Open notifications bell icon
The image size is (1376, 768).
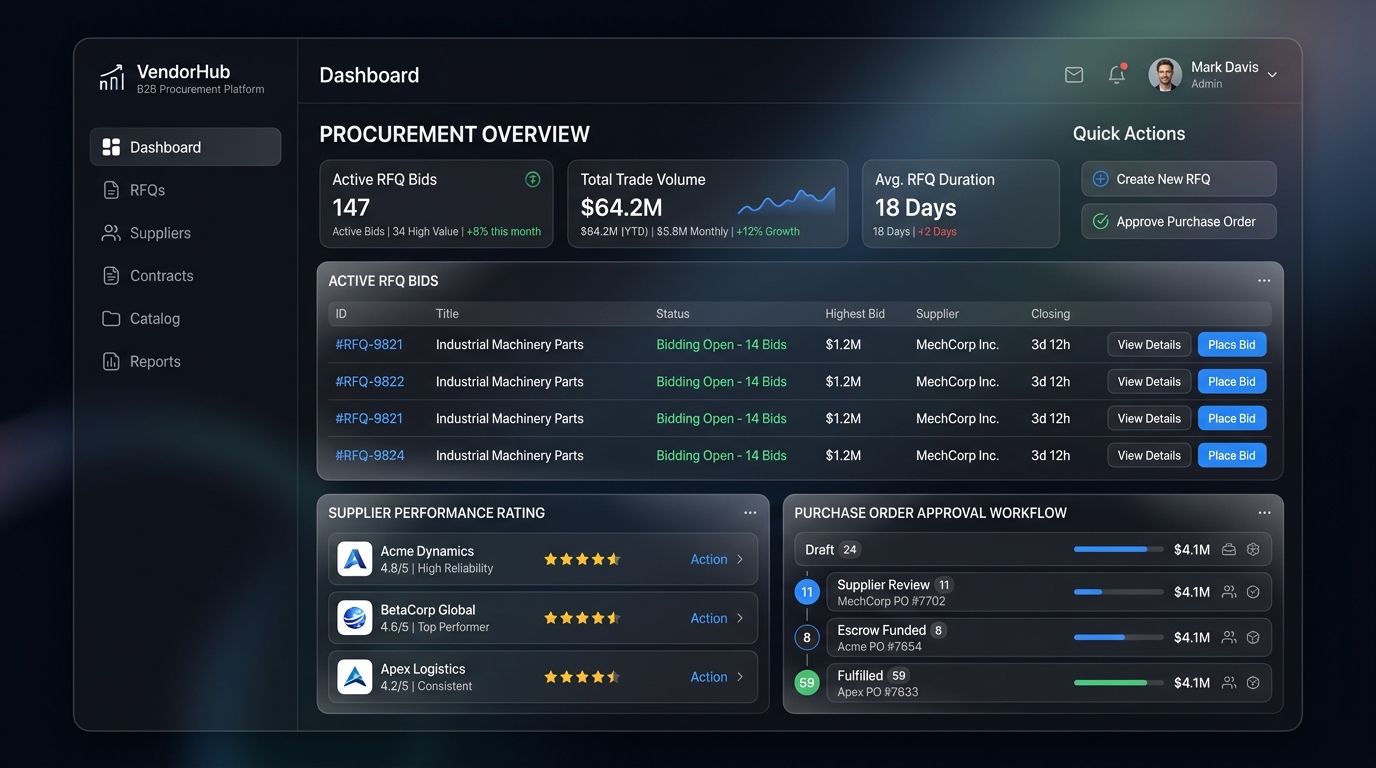[1117, 75]
